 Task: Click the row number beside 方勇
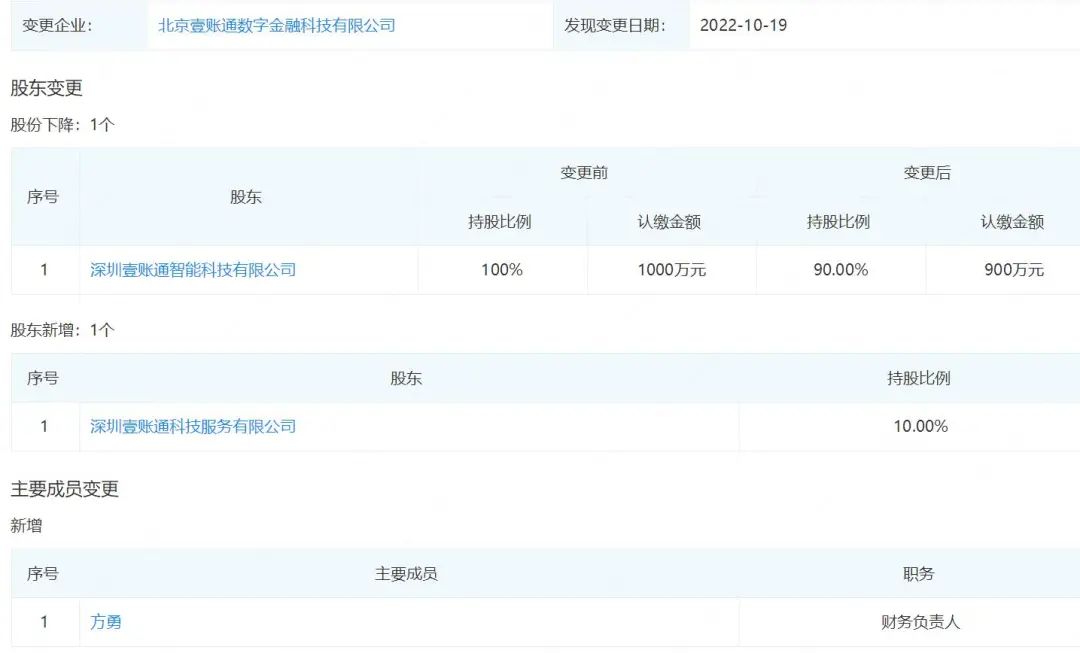[44, 622]
